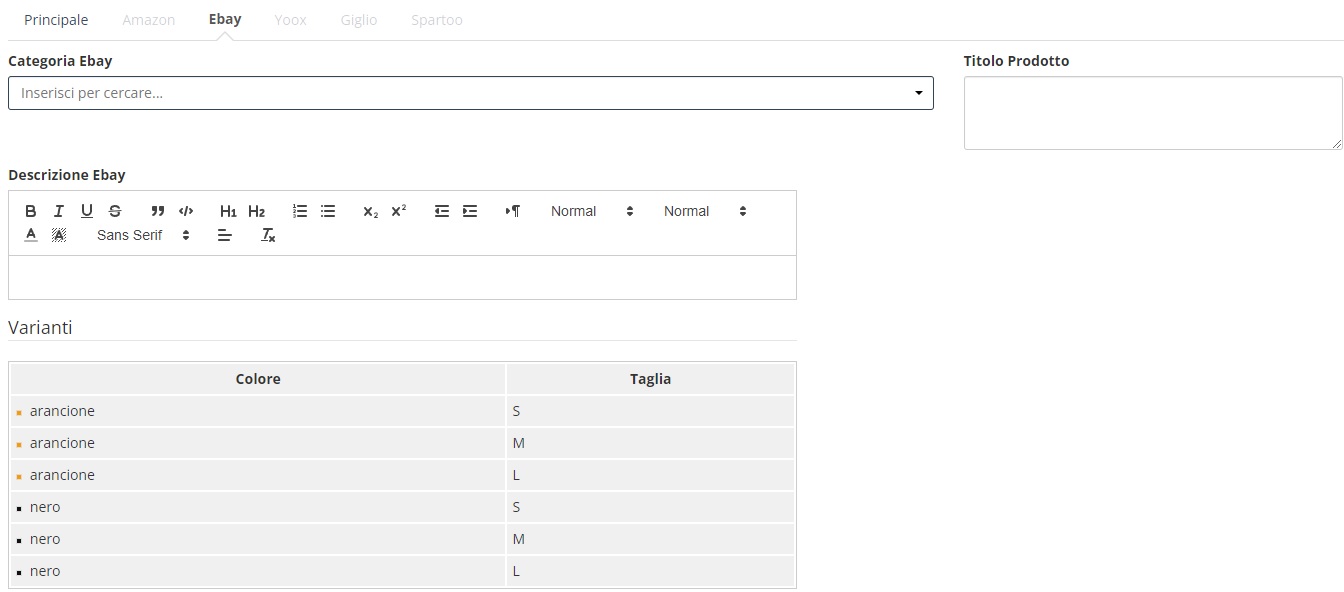Viewport: 1344px width, 592px height.
Task: Apply strikethrough formatting
Action: (x=115, y=211)
